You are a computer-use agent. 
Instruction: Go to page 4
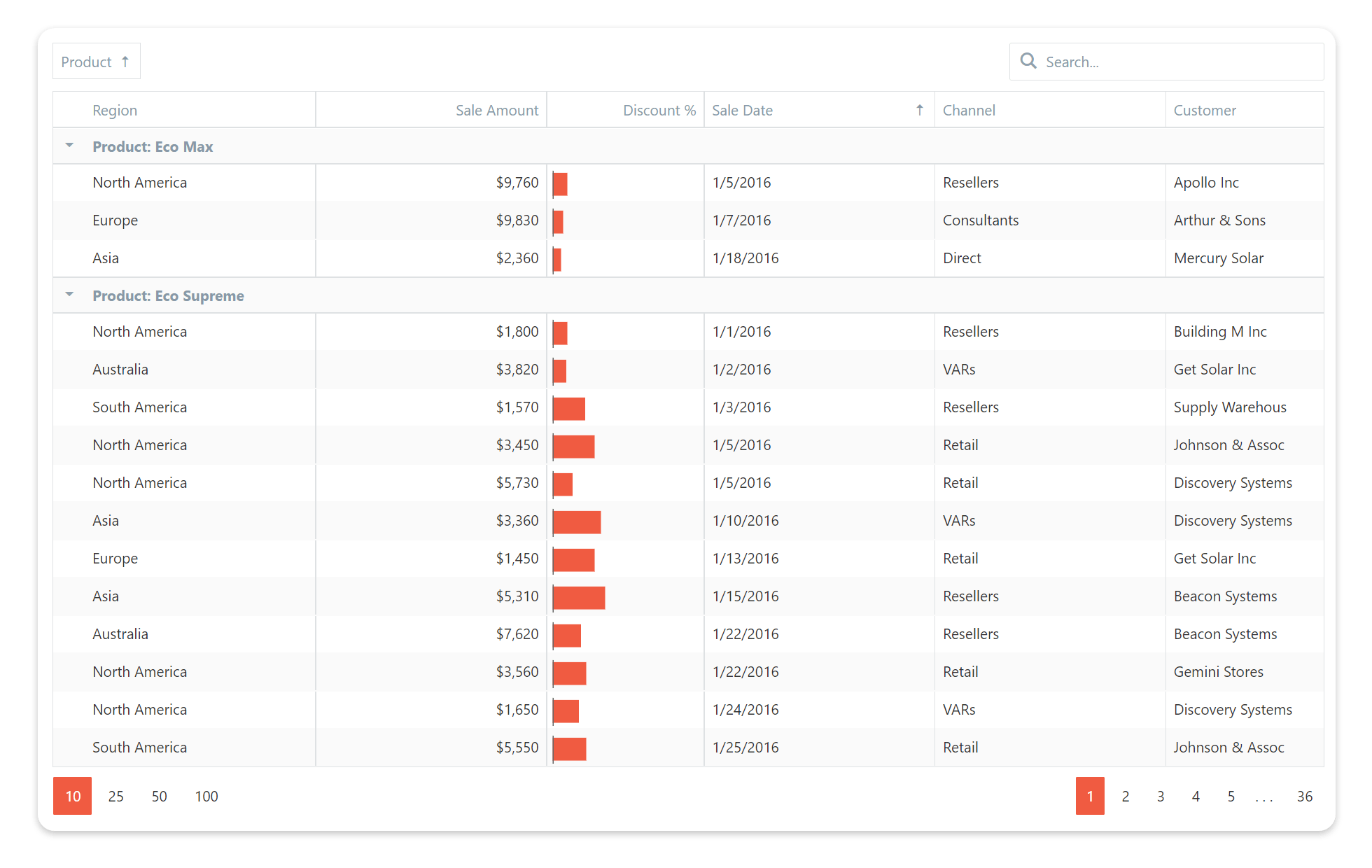tap(1196, 796)
